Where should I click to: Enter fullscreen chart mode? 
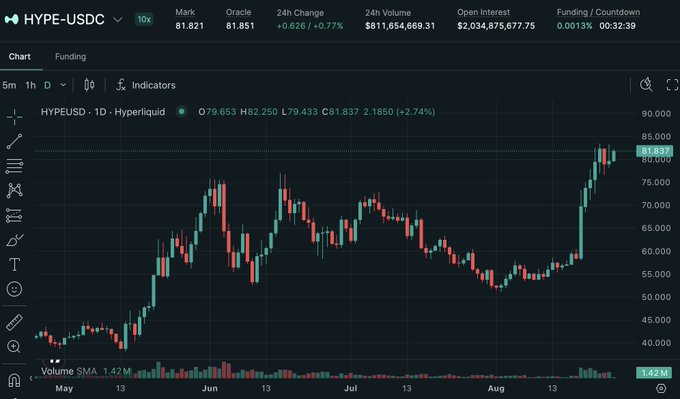(x=672, y=85)
